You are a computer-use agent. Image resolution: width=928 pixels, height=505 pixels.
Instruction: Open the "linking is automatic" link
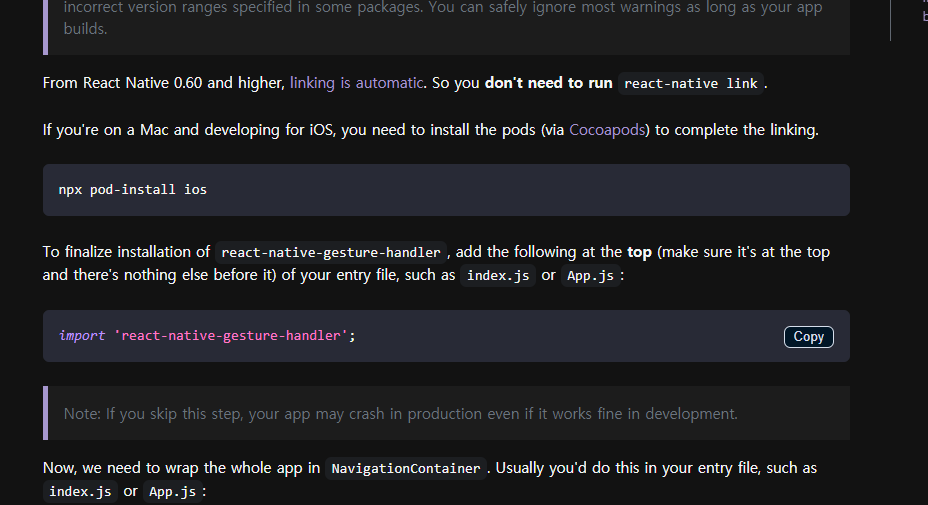pos(356,83)
